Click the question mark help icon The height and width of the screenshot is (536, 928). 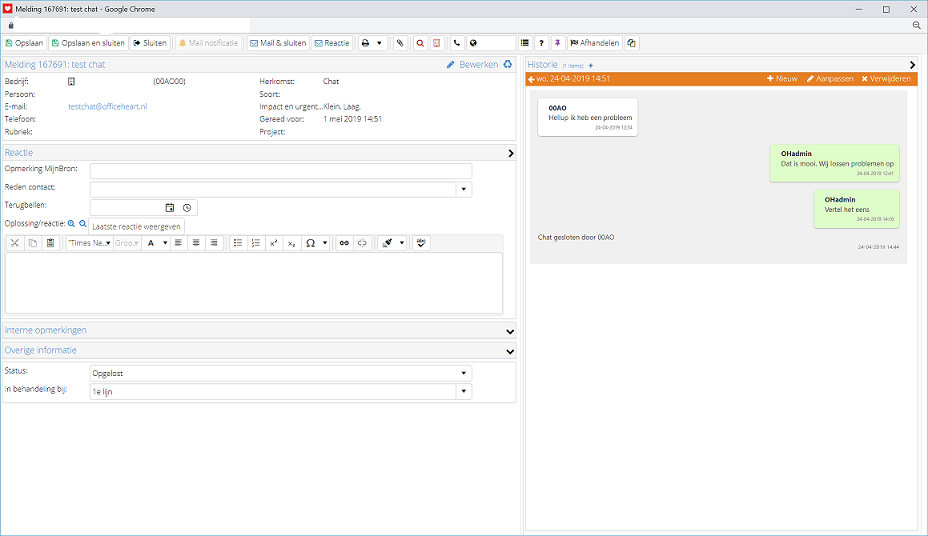tap(541, 43)
